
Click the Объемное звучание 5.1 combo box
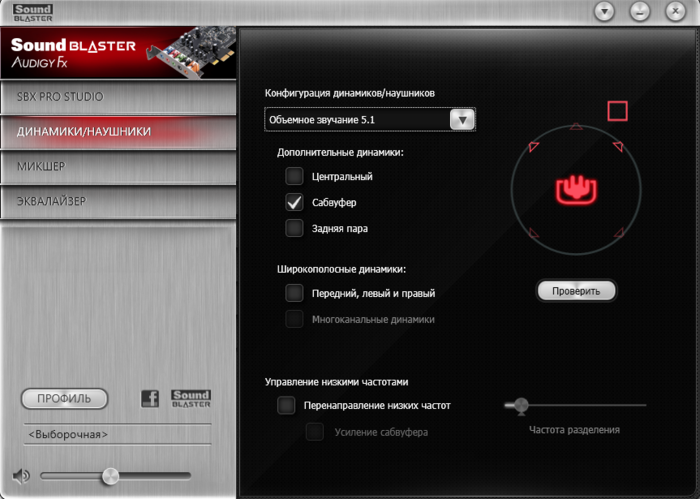370,120
